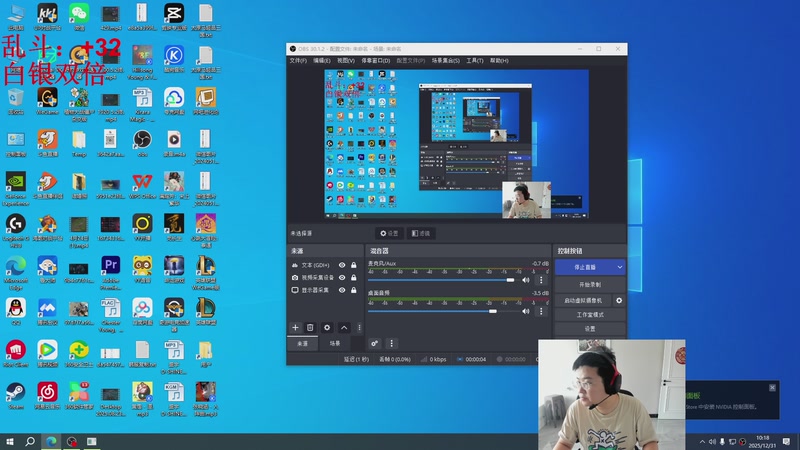
Task: Open 设置 in the controls panel
Action: [590, 329]
